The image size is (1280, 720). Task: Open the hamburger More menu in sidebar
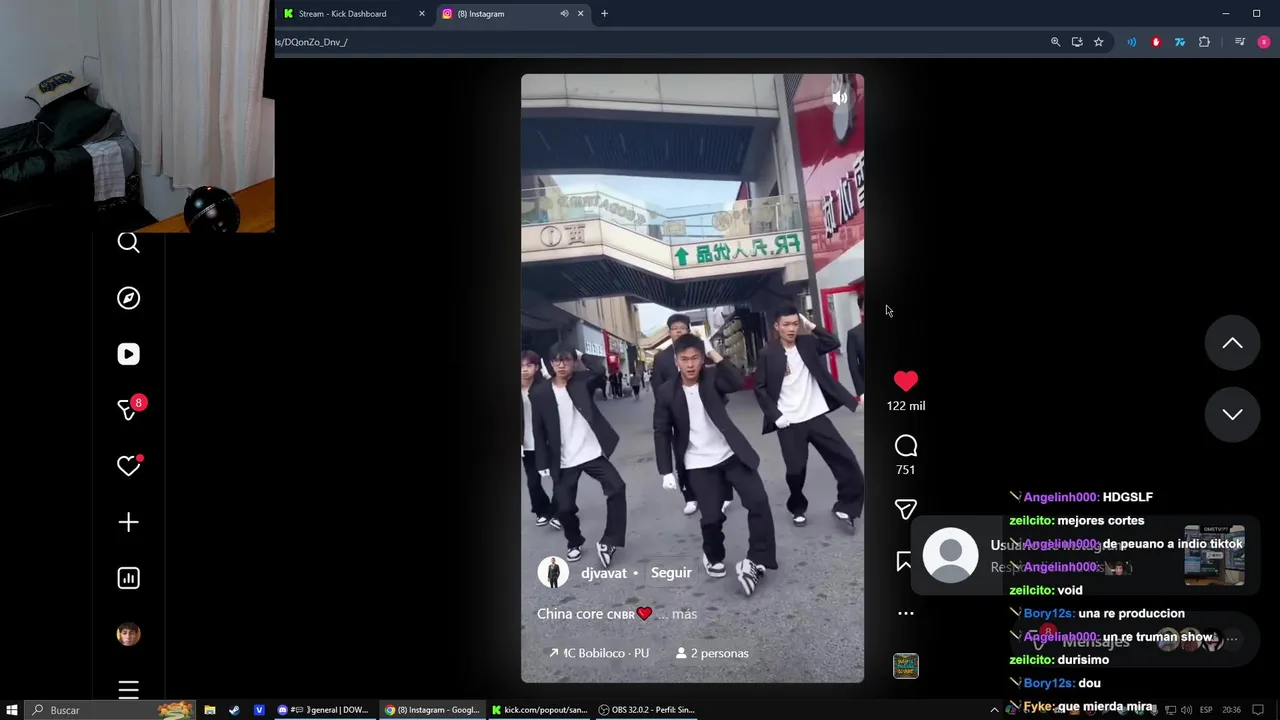(x=128, y=689)
